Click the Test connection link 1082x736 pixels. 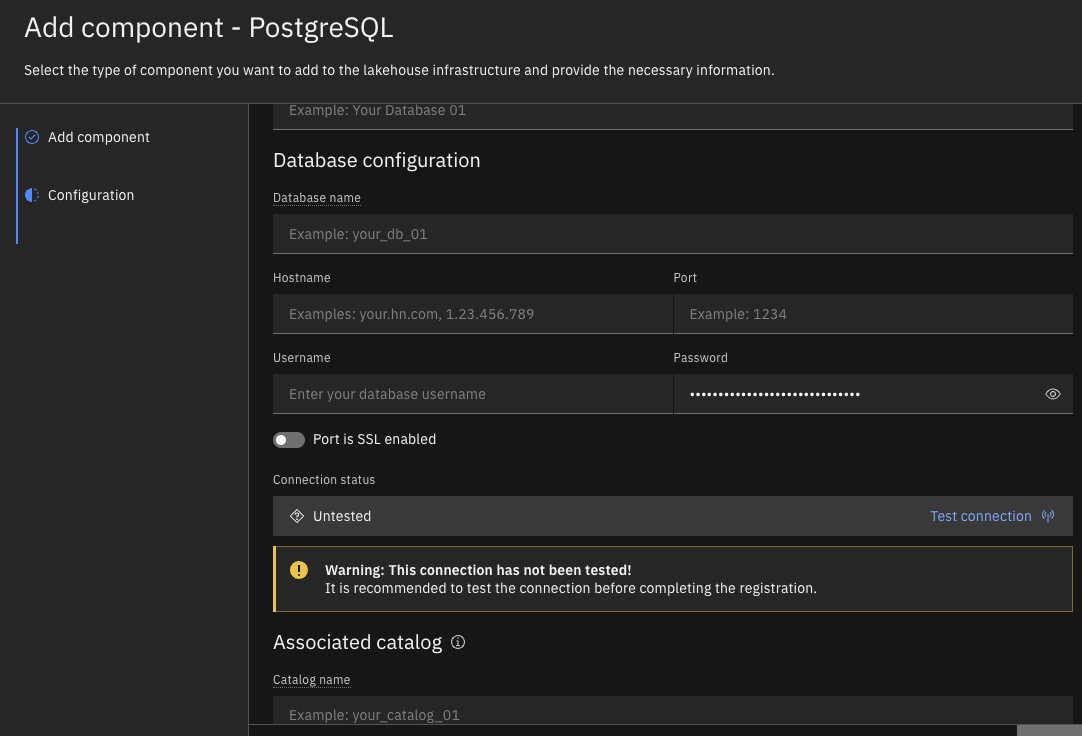coord(981,516)
